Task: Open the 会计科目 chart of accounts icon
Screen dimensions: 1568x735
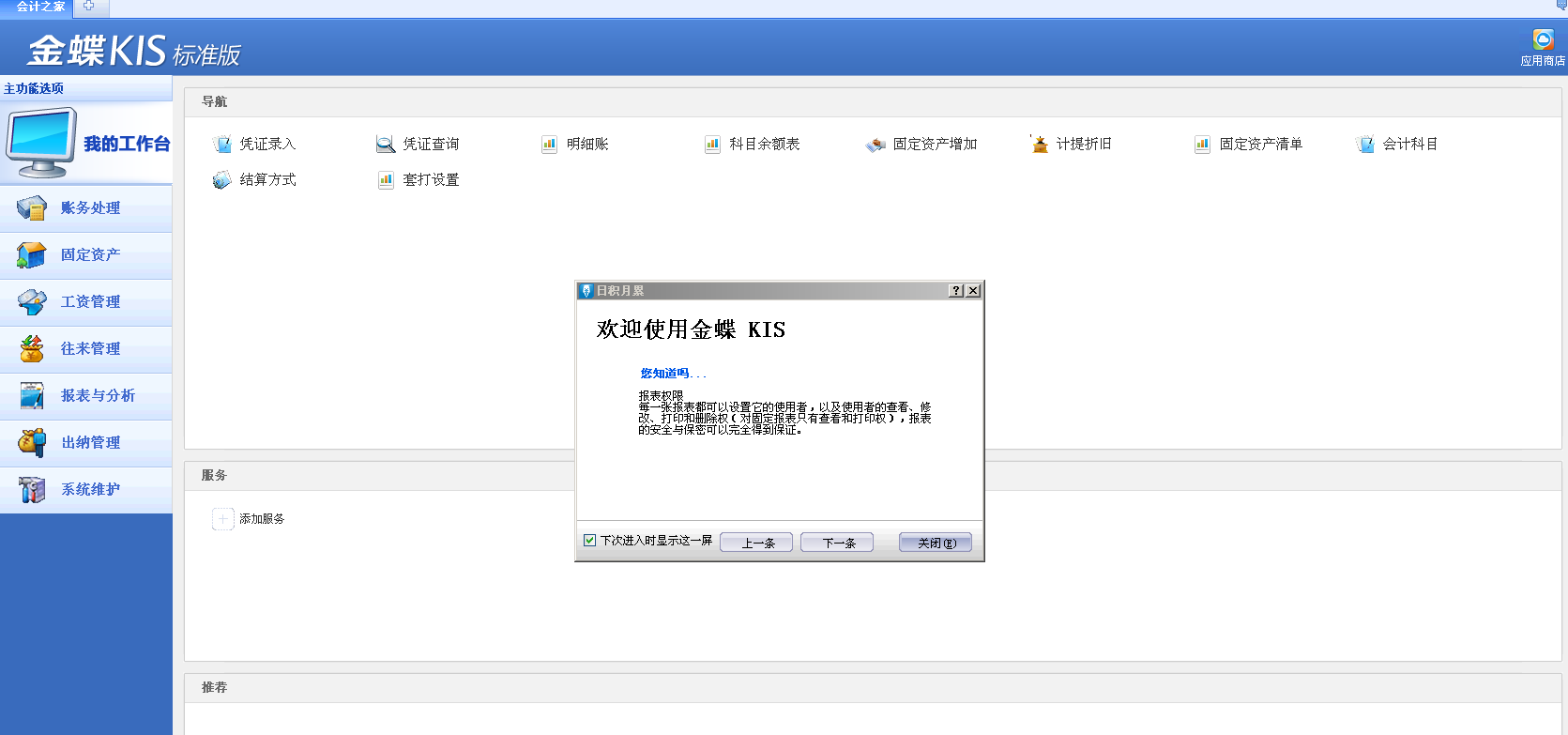Action: (1365, 144)
